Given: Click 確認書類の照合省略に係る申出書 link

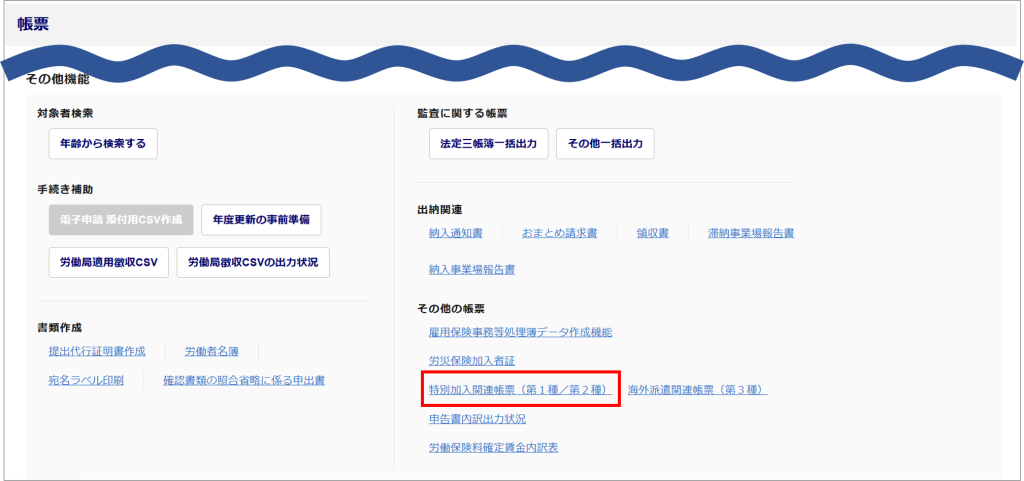Looking at the screenshot, I should point(243,380).
